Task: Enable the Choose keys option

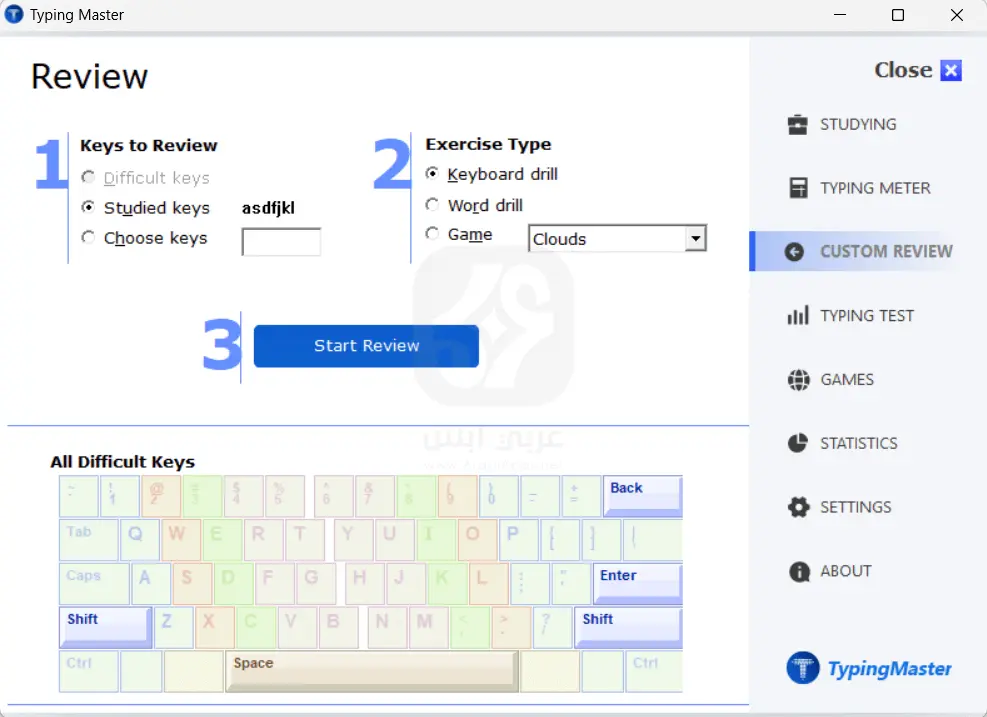Action: 87,238
